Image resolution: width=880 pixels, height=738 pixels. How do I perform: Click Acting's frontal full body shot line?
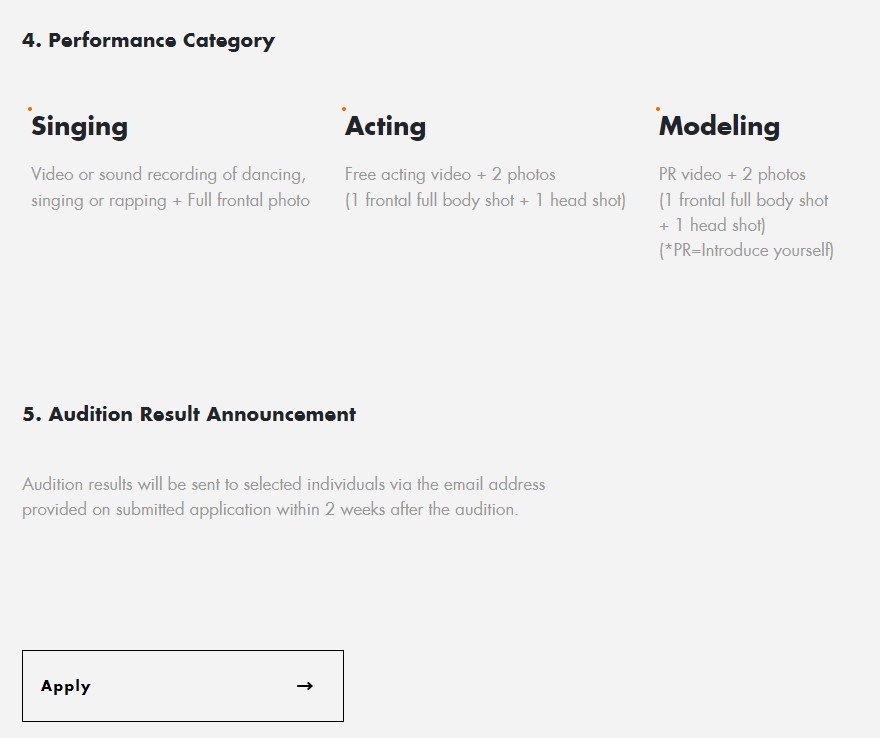pos(485,200)
